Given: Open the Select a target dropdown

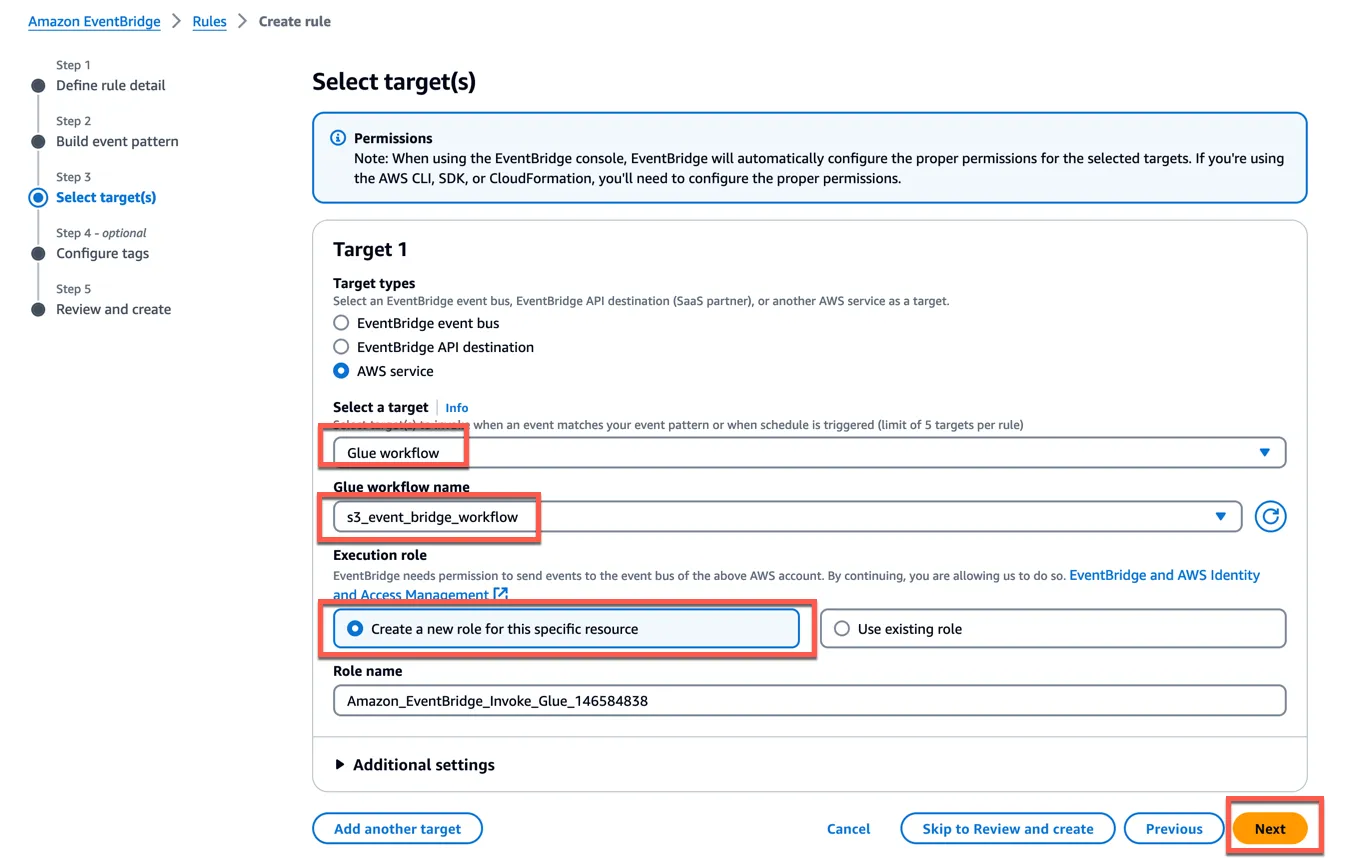Looking at the screenshot, I should [808, 453].
